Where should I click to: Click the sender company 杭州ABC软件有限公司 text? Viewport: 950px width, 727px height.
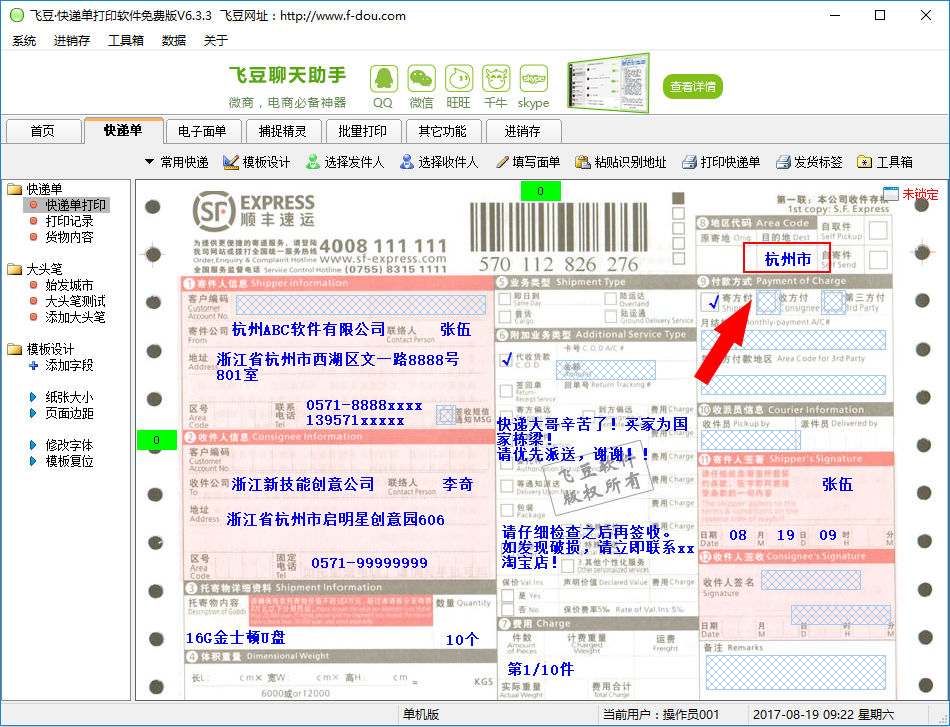coord(308,329)
